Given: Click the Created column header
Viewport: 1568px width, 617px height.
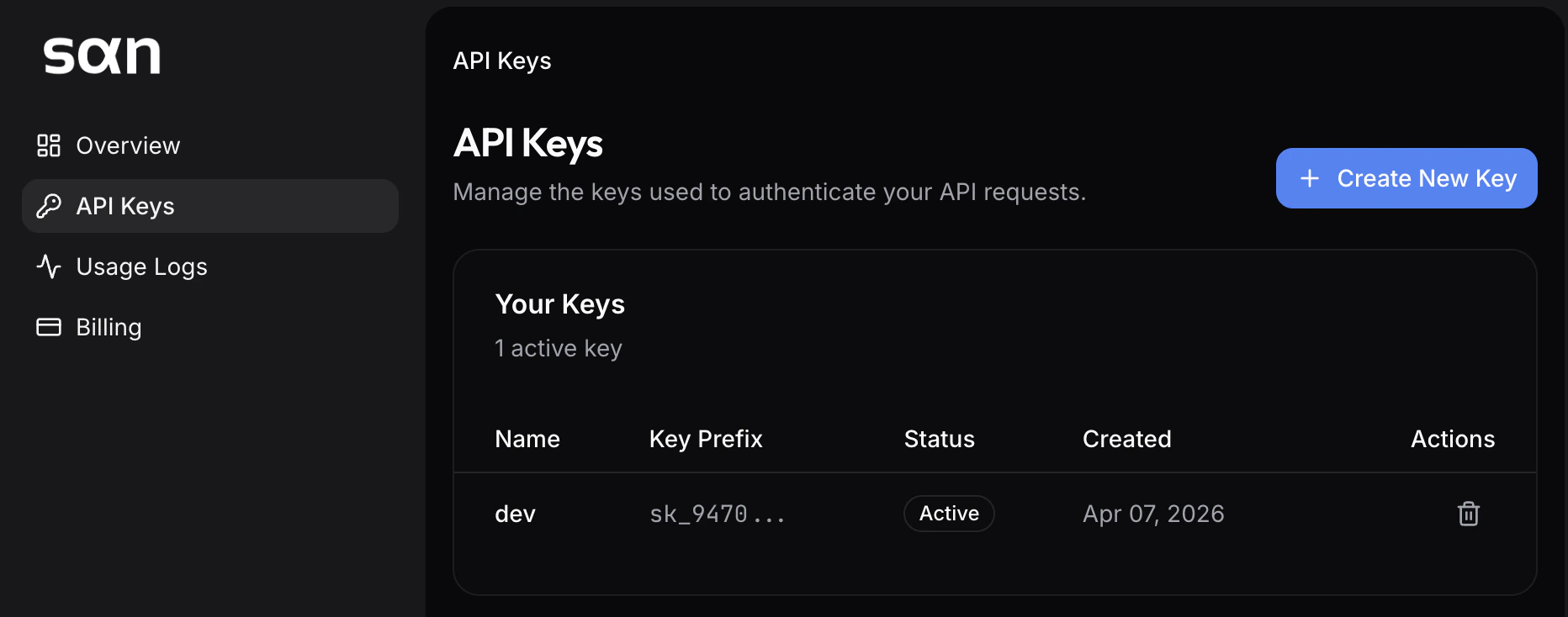Looking at the screenshot, I should pyautogui.click(x=1126, y=438).
